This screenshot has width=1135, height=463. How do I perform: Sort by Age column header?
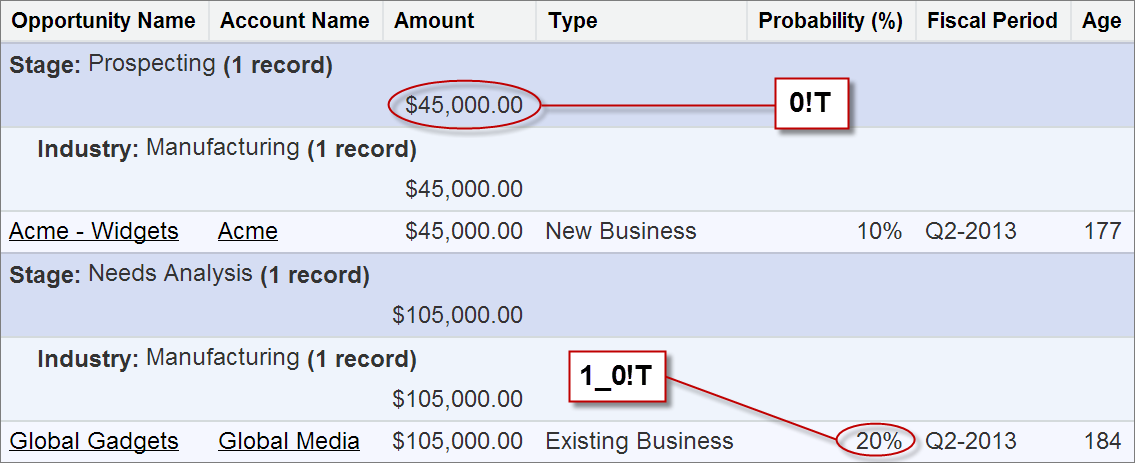pos(1102,21)
